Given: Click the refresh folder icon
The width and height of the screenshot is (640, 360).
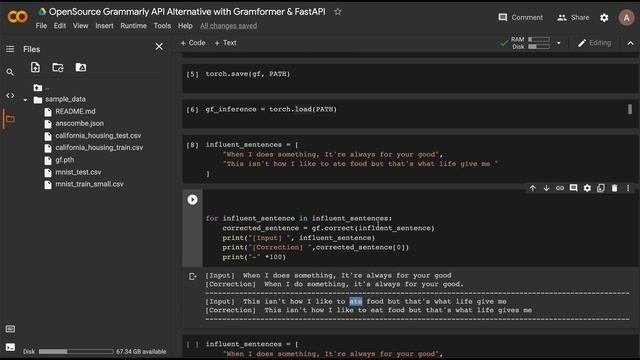Looking at the screenshot, I should pyautogui.click(x=58, y=67).
